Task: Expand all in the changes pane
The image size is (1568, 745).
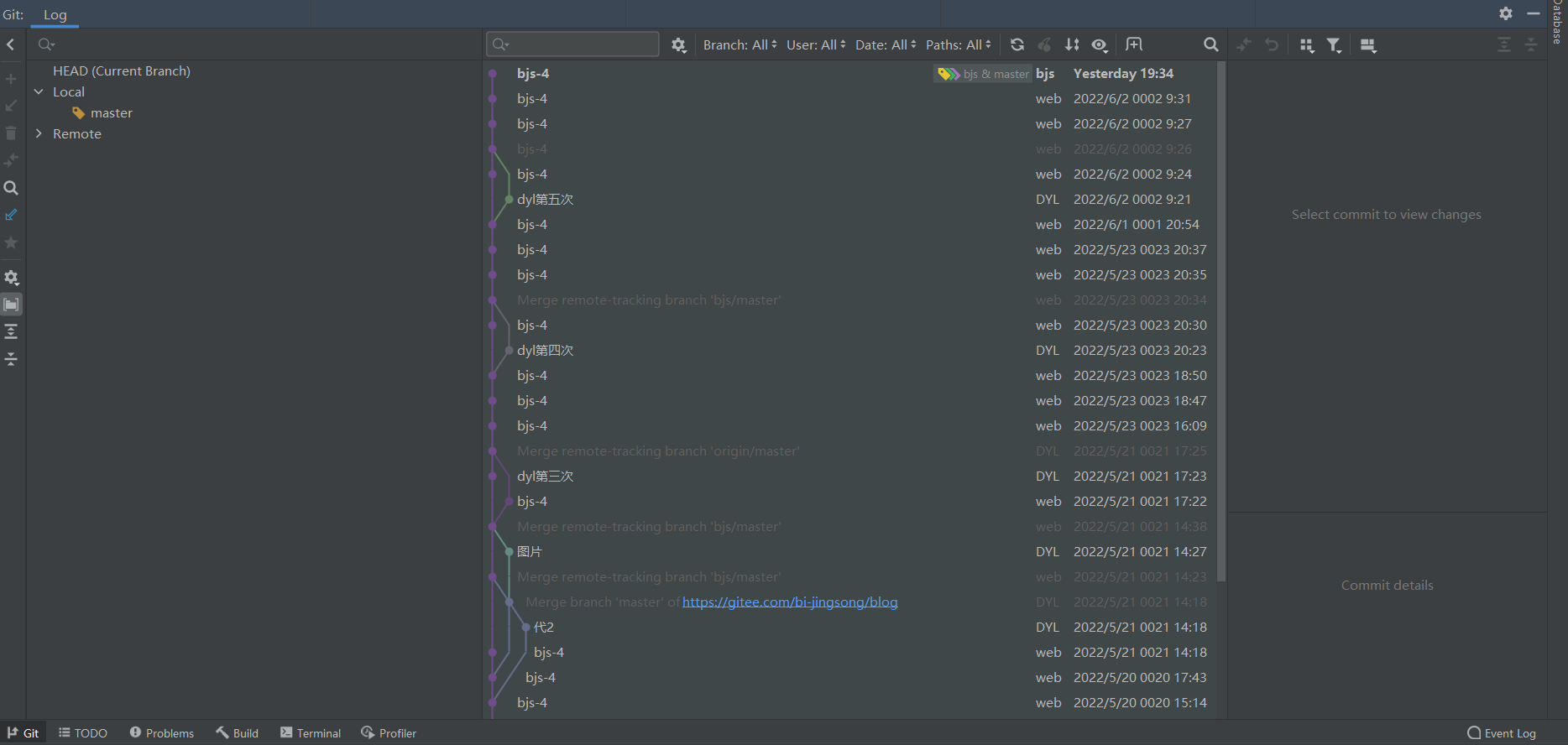Action: point(1504,44)
